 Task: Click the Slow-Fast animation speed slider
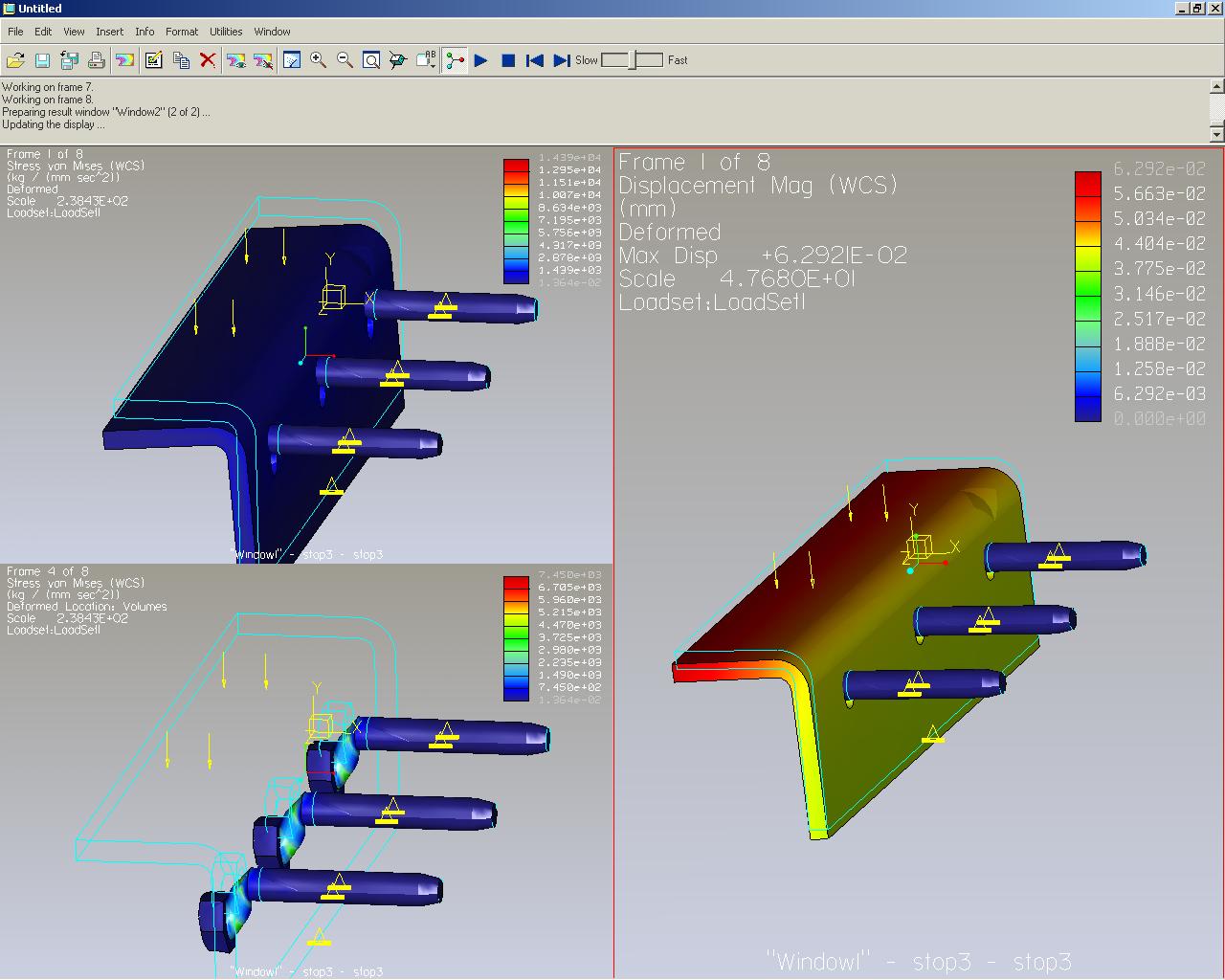coord(632,60)
